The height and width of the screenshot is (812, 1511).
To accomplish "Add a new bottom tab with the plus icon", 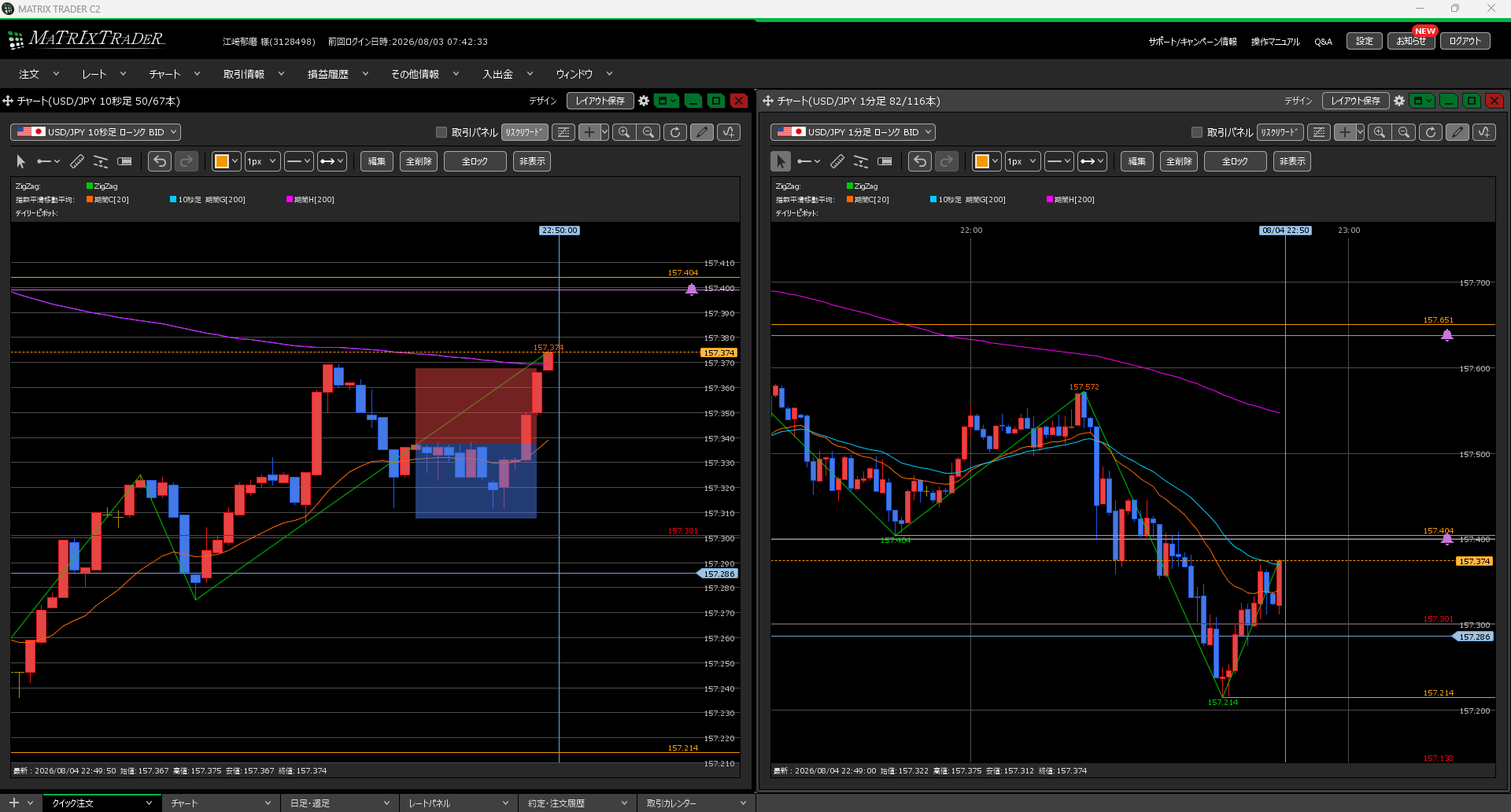I will tap(13, 803).
